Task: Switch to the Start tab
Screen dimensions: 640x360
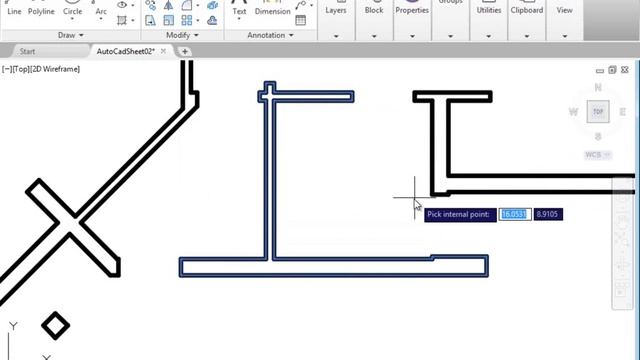Action: 27,51
